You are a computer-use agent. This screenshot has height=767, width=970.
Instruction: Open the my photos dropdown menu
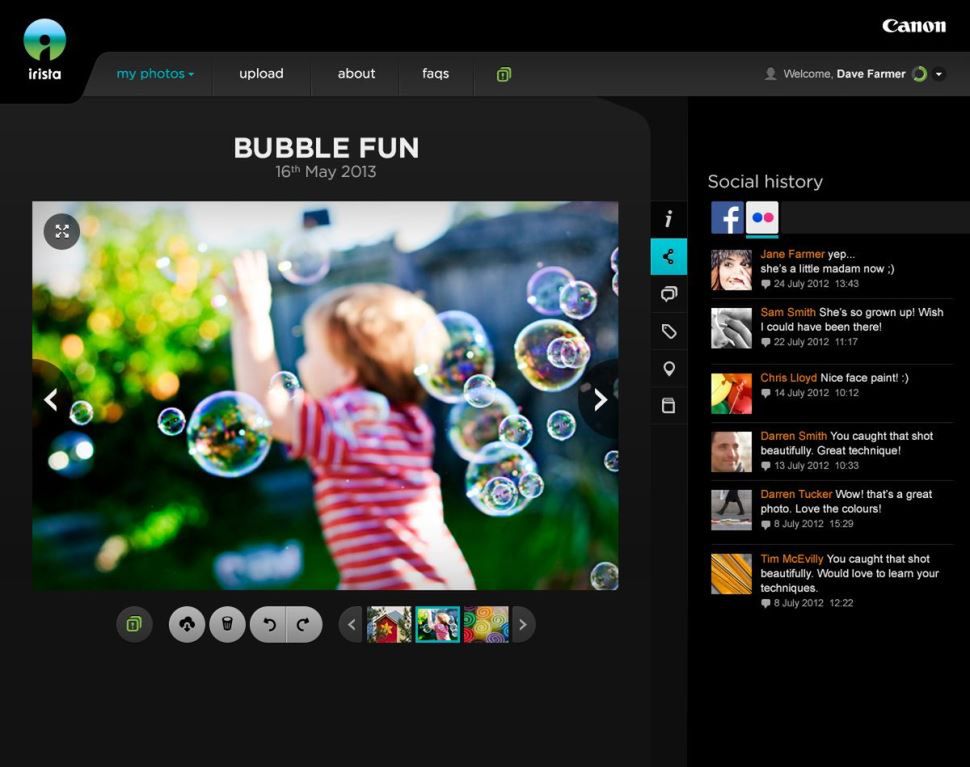coord(155,74)
